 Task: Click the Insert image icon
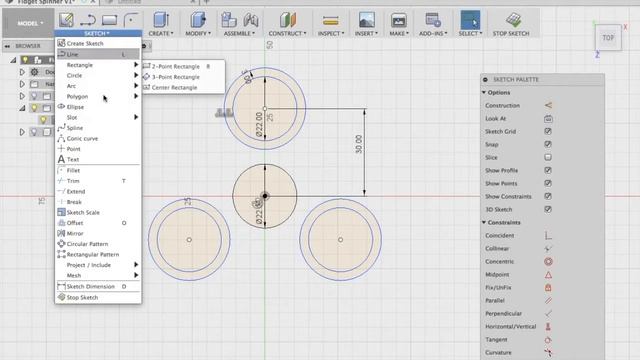click(367, 20)
